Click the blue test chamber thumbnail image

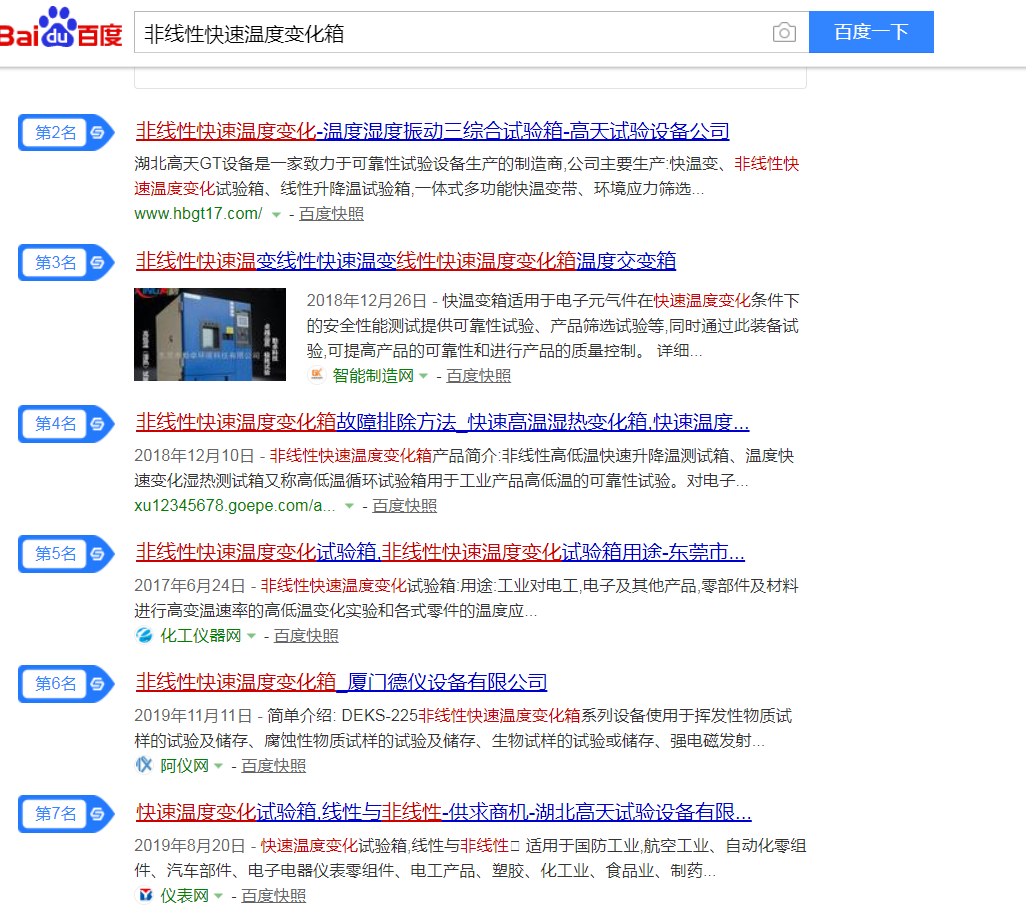pos(210,334)
